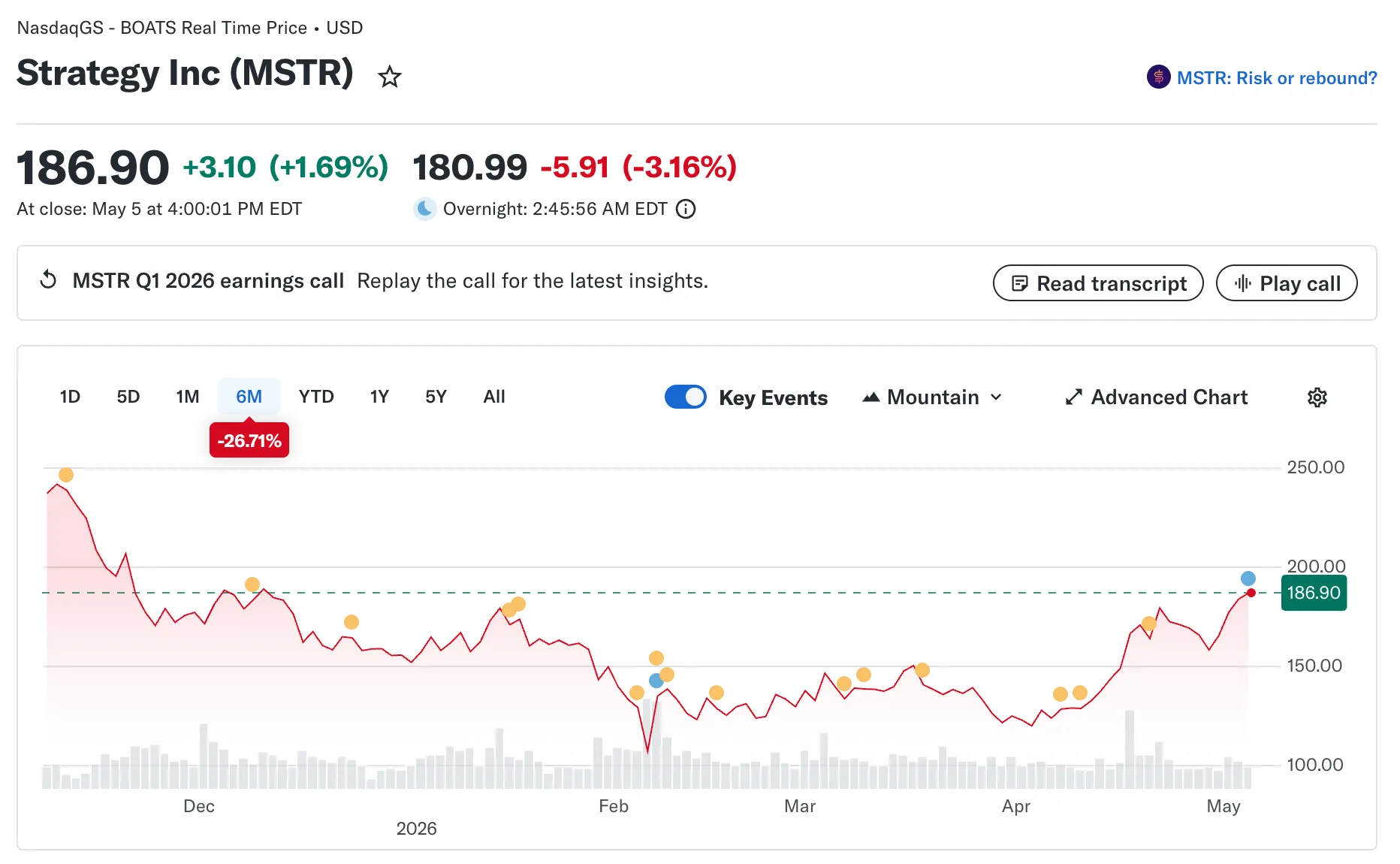Click the chart settings gear icon

pos(1317,397)
